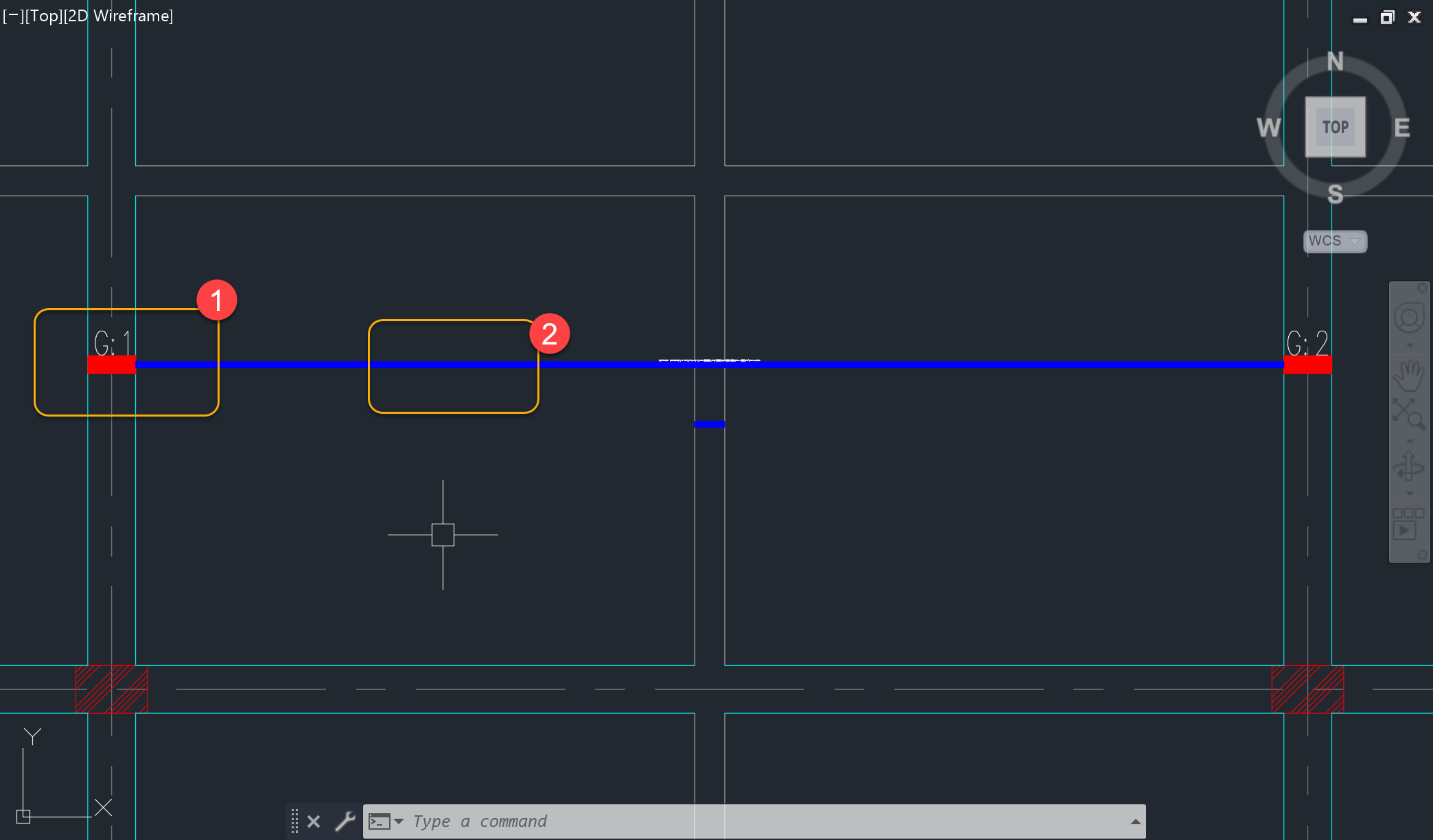
Task: Open dropdown under the Zoom Extents tool
Action: click(x=1410, y=441)
